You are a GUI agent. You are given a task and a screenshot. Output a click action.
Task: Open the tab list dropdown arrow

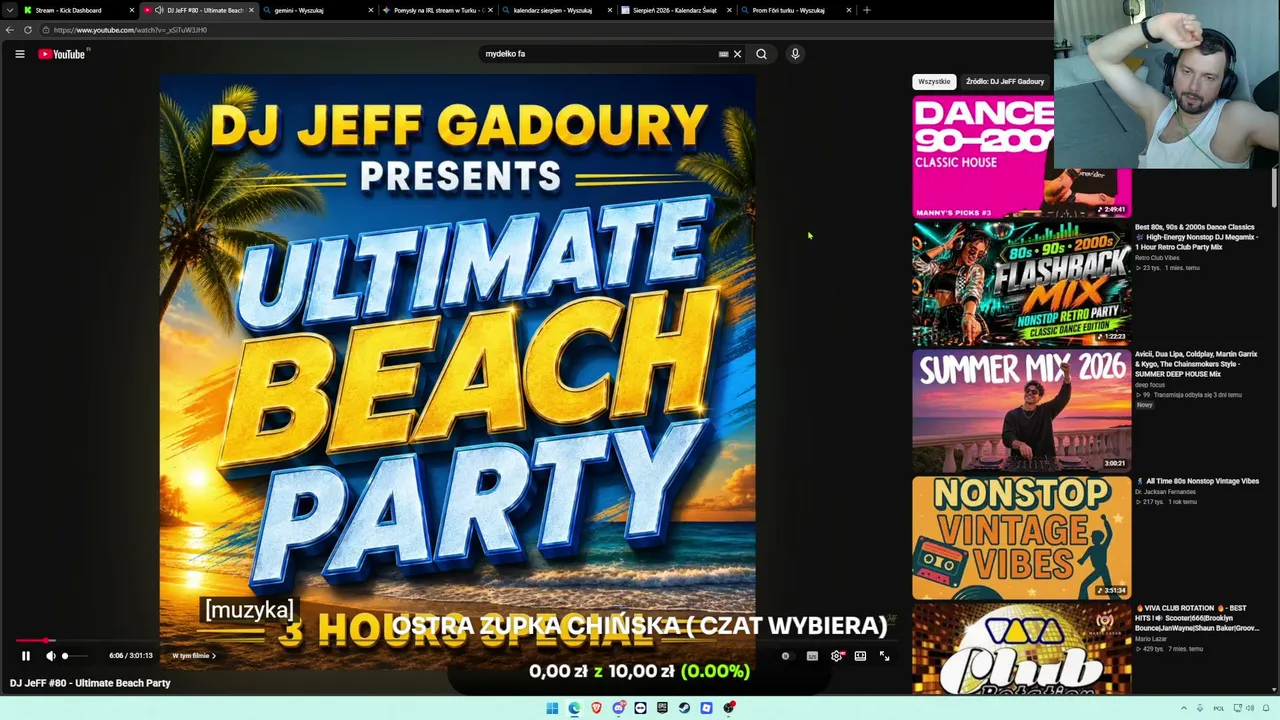pyautogui.click(x=9, y=10)
